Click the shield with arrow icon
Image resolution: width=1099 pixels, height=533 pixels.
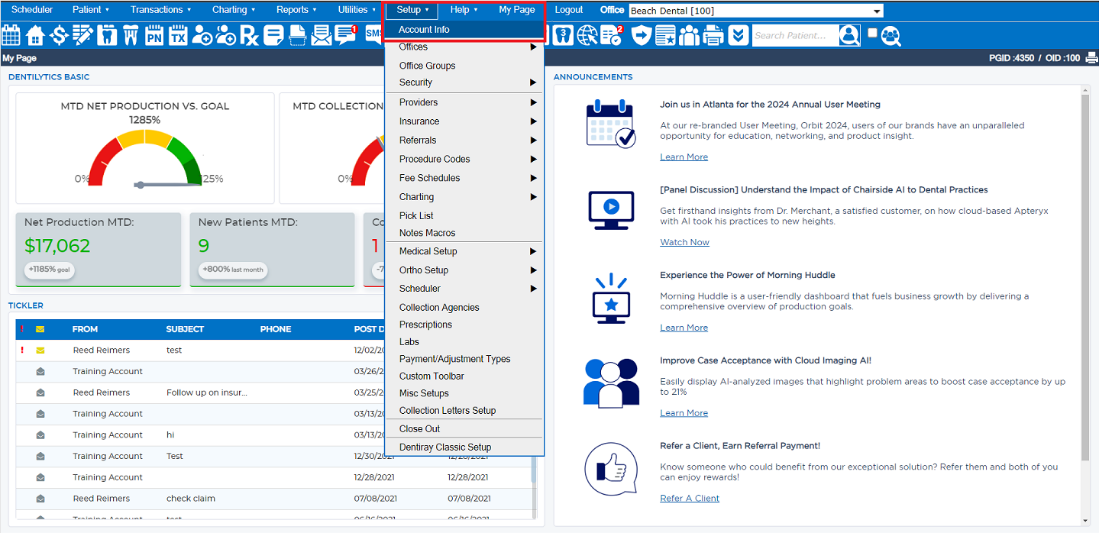click(x=642, y=34)
